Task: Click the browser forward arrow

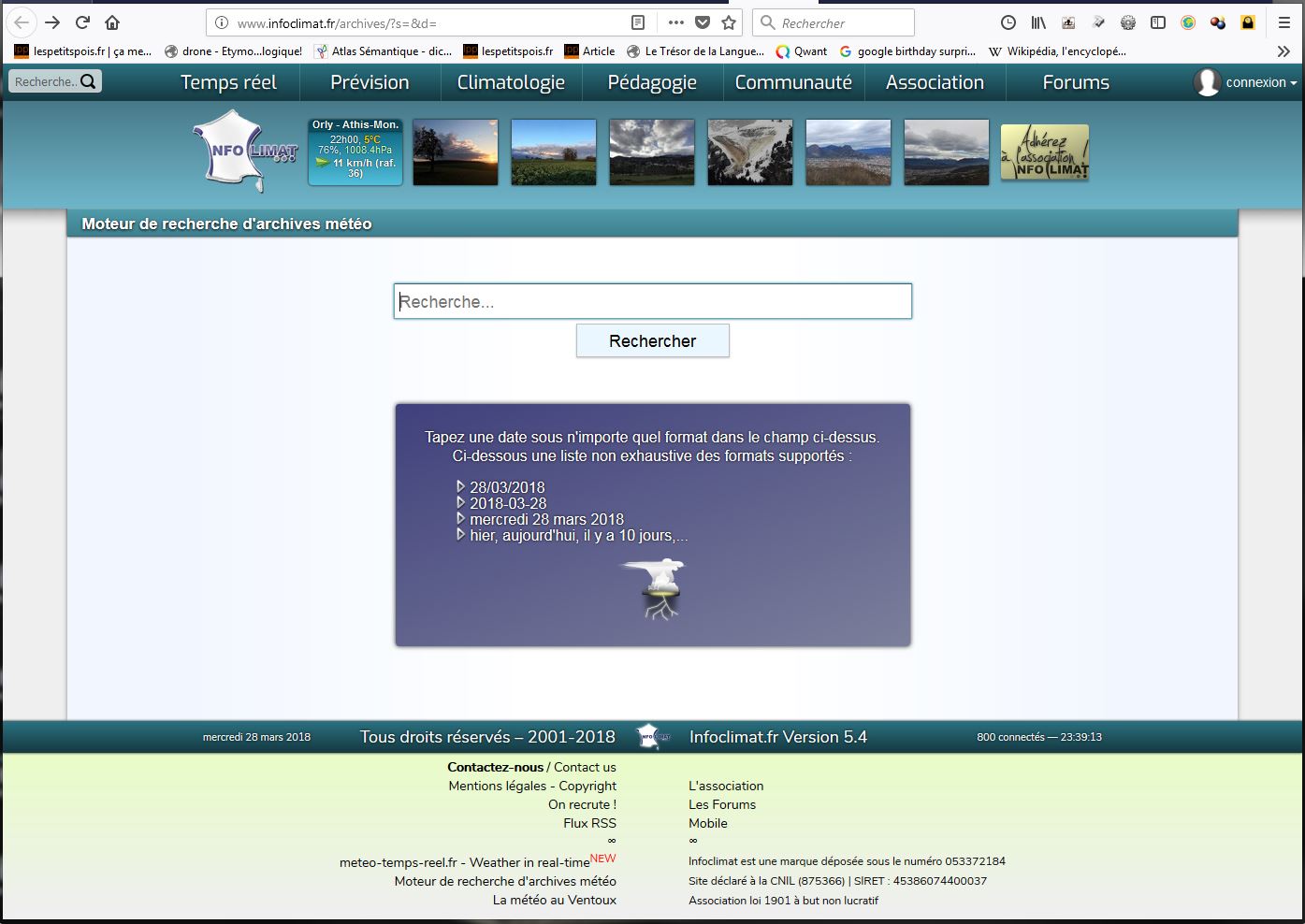Action: coord(52,22)
